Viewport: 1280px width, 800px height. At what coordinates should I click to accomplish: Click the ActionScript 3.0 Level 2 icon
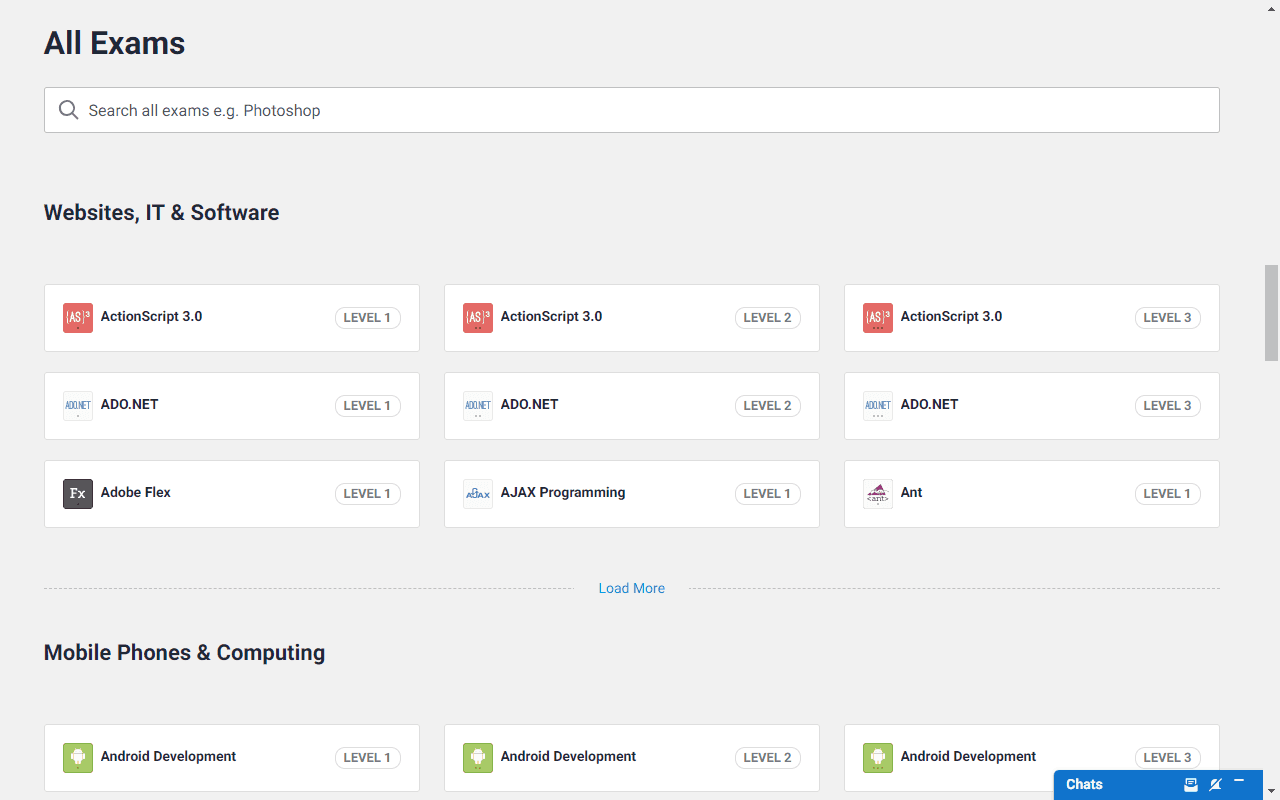click(478, 318)
